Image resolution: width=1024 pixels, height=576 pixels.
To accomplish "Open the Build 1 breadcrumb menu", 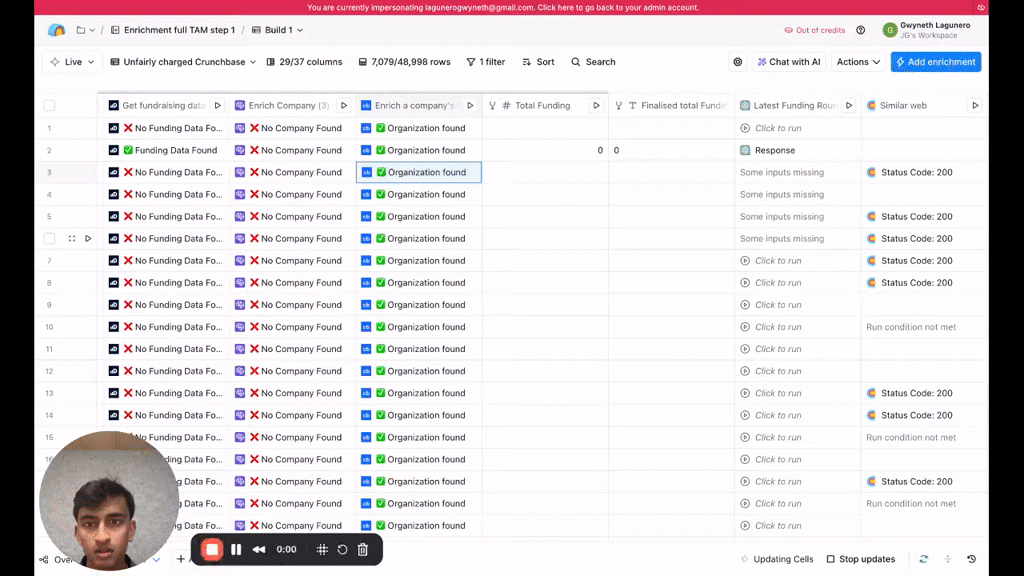I will tap(277, 30).
